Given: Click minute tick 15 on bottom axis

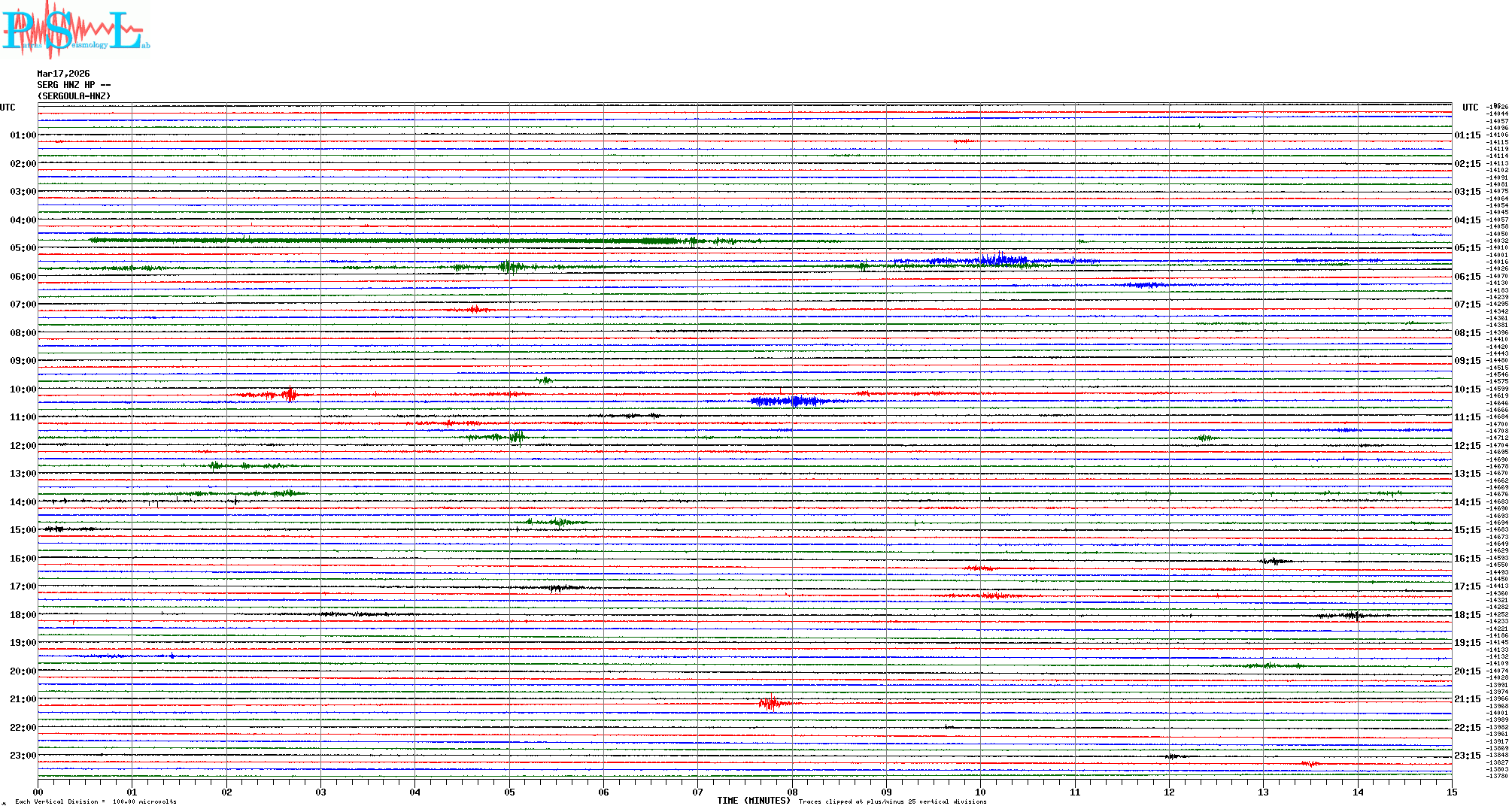Looking at the screenshot, I should [1452, 792].
